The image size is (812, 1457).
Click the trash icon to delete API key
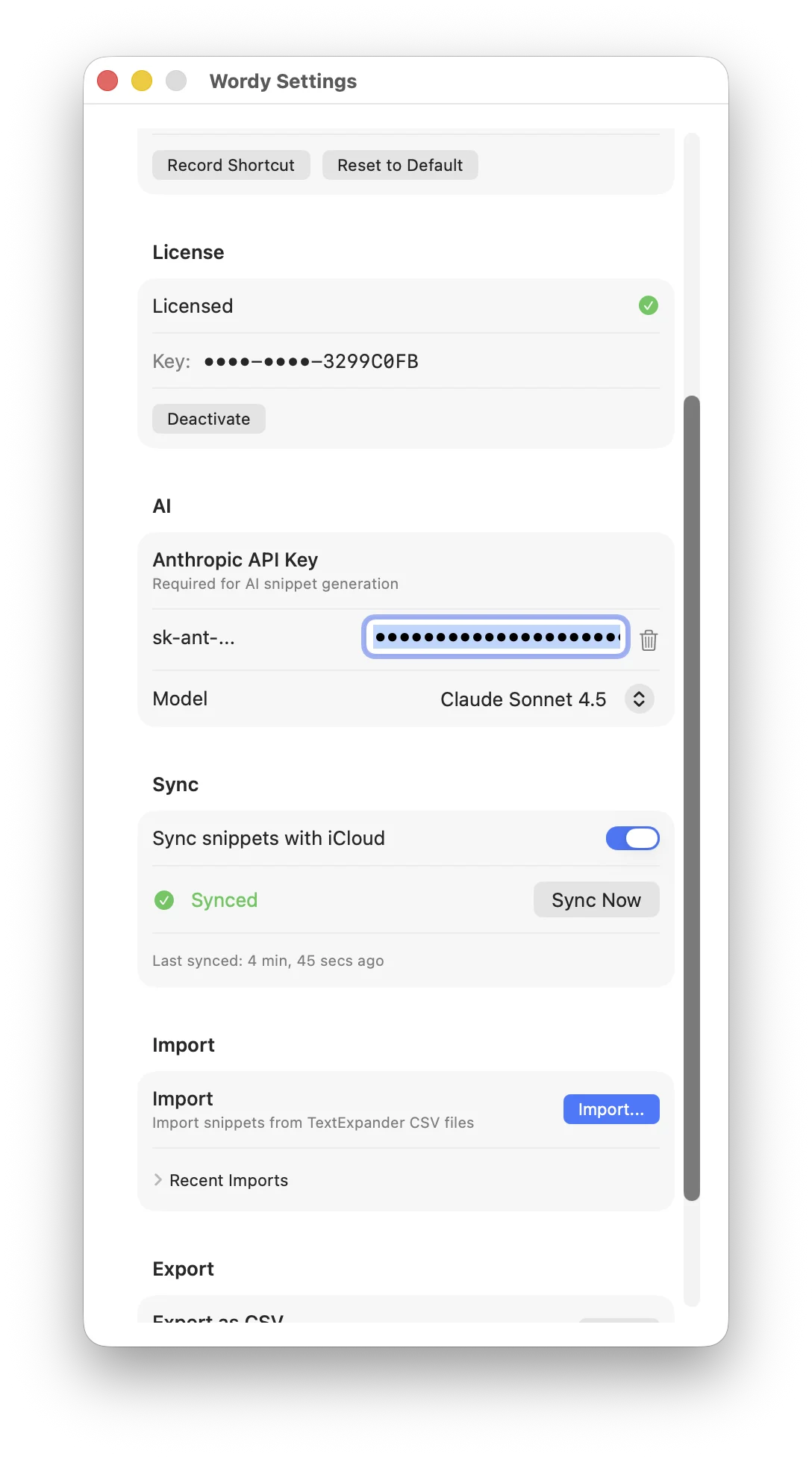tap(648, 640)
